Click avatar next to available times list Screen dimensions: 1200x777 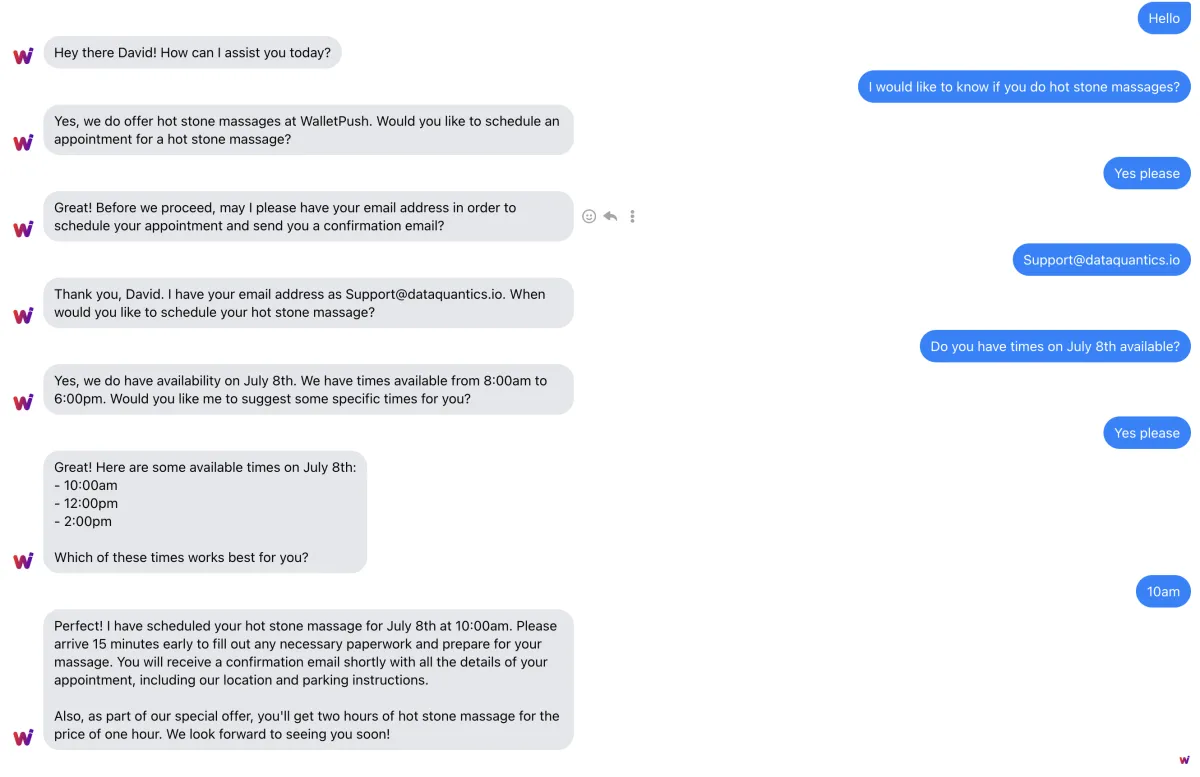click(x=23, y=560)
